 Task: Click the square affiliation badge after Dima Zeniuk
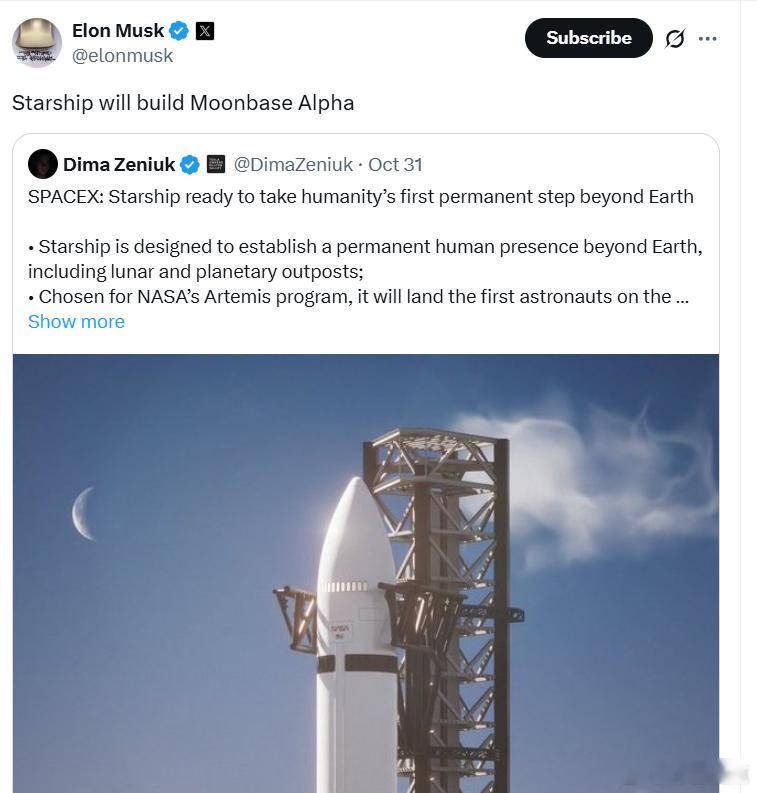[215, 164]
